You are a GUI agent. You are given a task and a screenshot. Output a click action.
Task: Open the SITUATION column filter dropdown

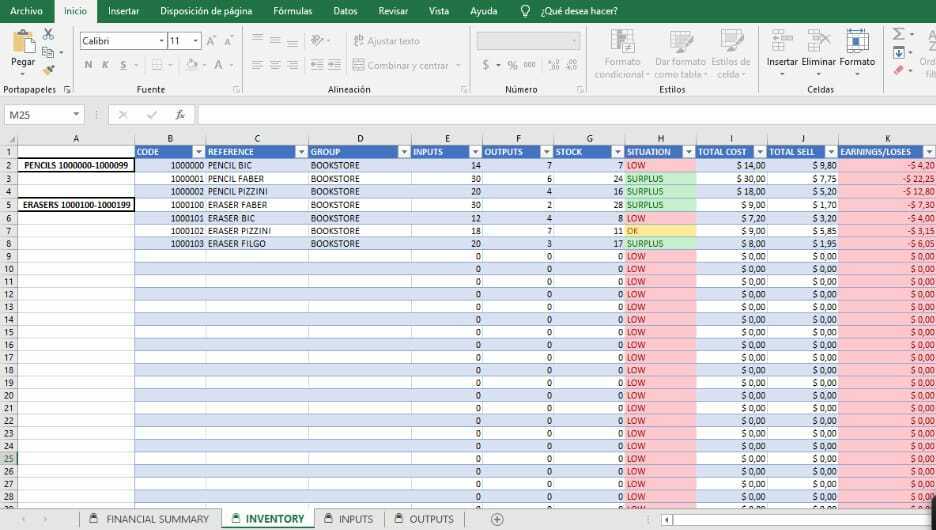689,152
